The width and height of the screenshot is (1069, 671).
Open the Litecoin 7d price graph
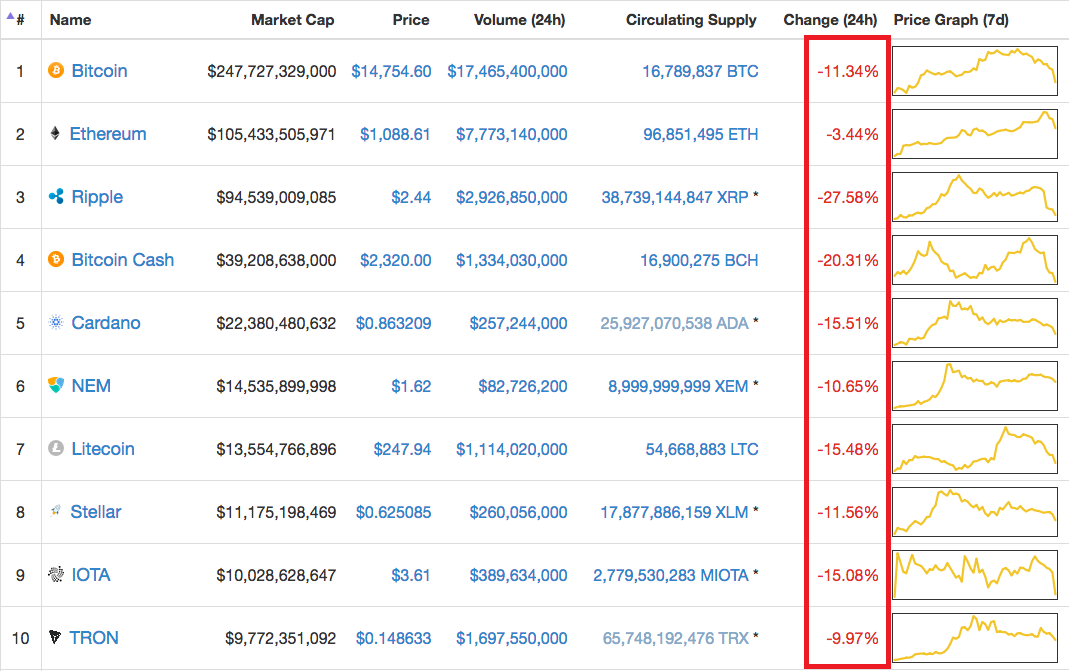click(975, 449)
